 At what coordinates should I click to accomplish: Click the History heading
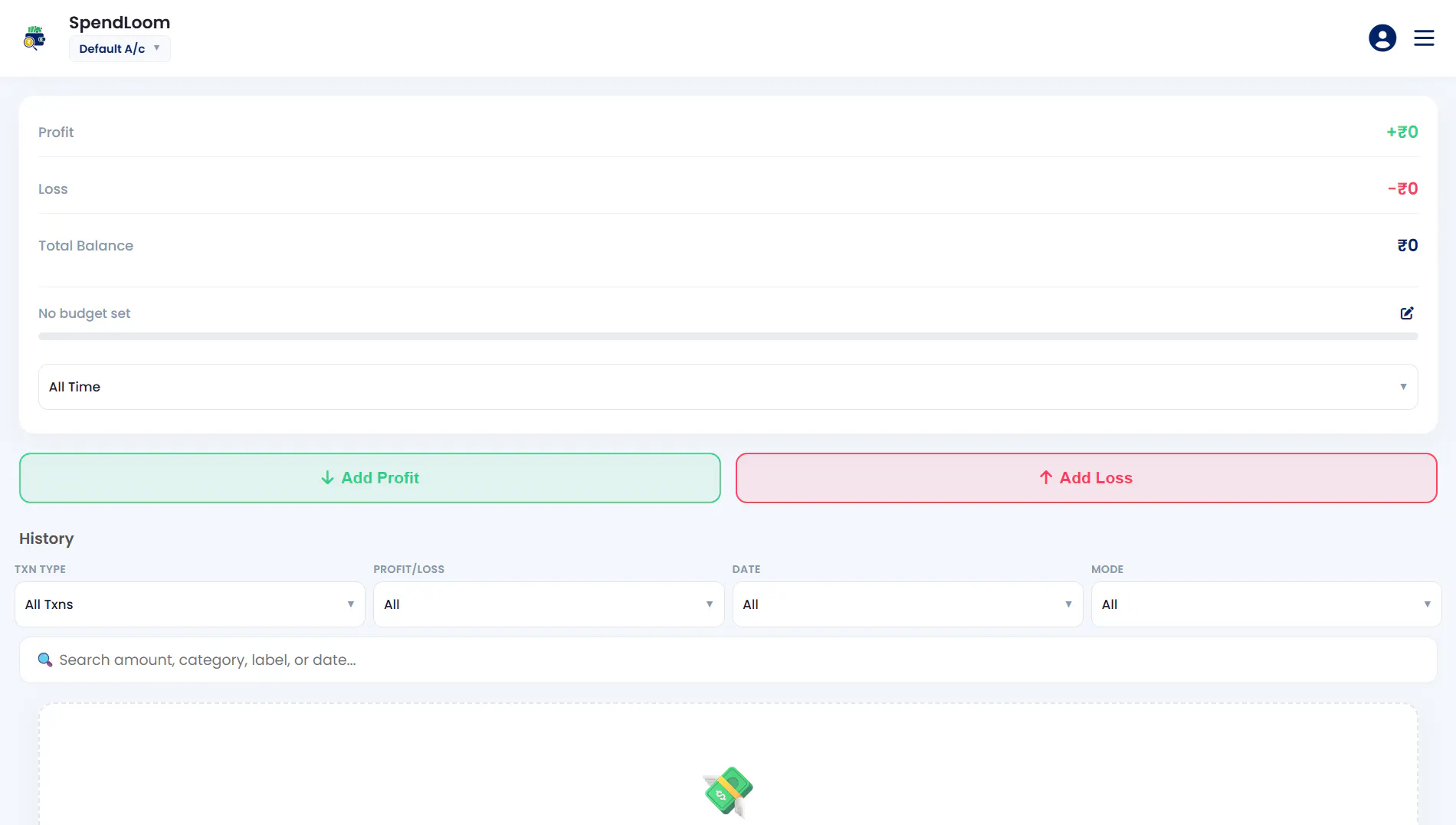[47, 539]
